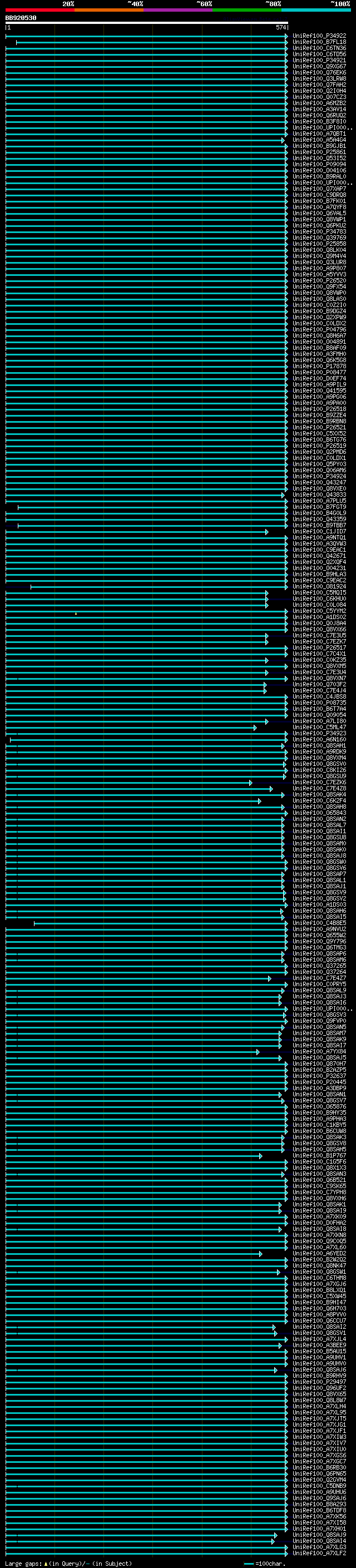Screen dimensions: 356x1568
Task: Click the large-gap triangle marker in C5YYM2 row
Action: click(76, 614)
